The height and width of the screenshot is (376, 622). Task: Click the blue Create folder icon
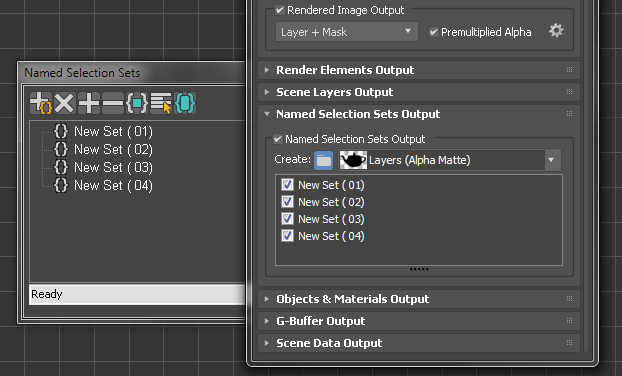pos(324,160)
